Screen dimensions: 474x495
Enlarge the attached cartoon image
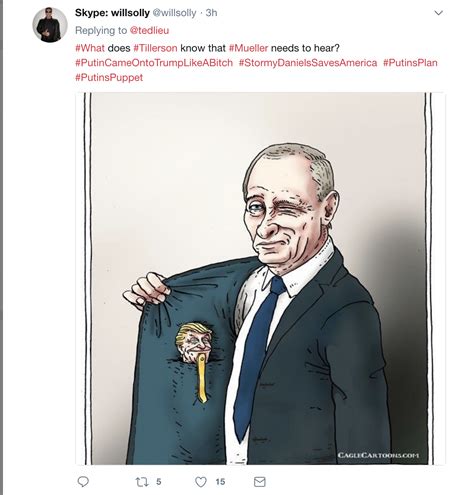point(260,278)
